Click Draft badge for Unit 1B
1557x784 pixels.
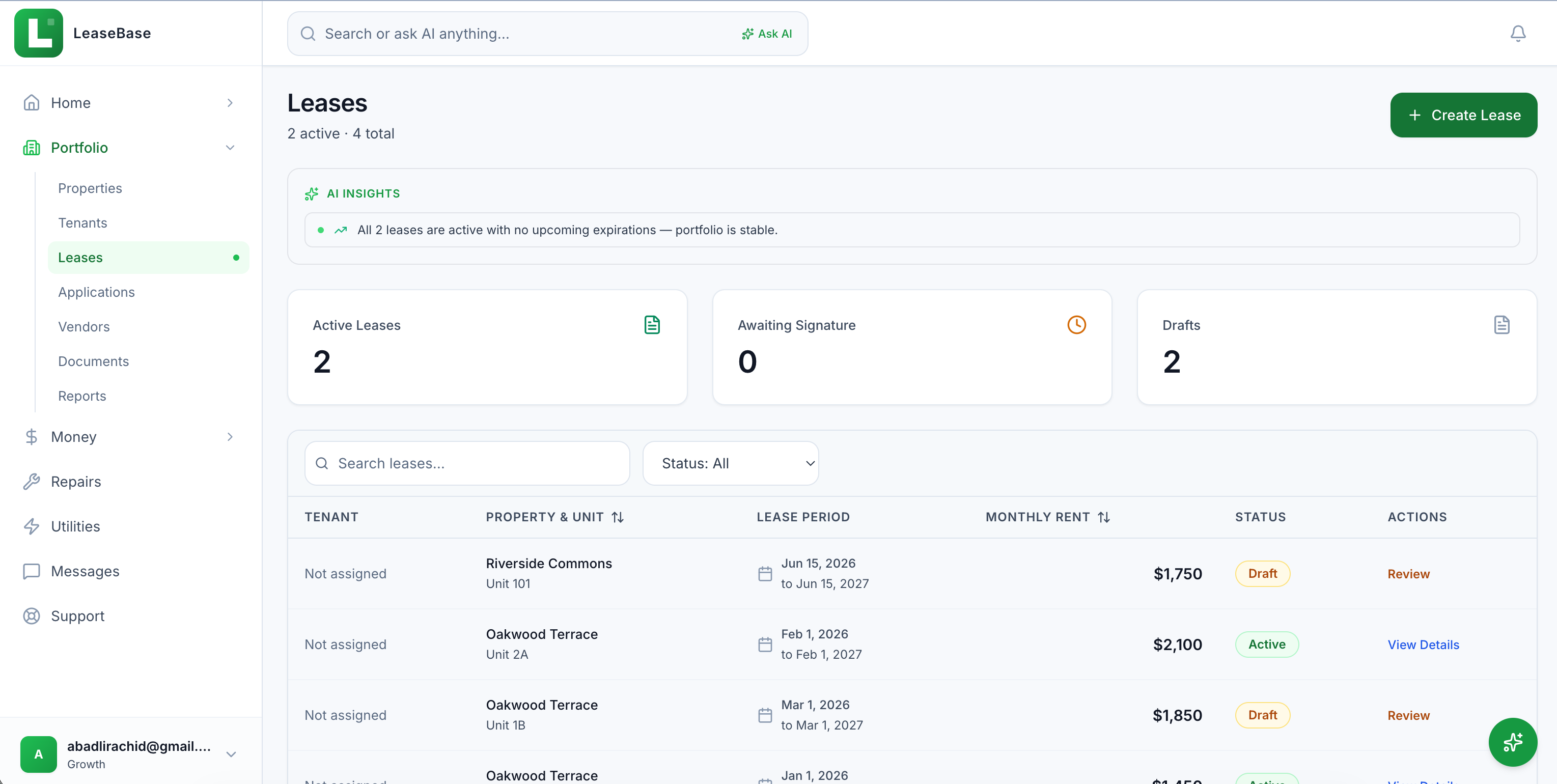click(x=1263, y=715)
